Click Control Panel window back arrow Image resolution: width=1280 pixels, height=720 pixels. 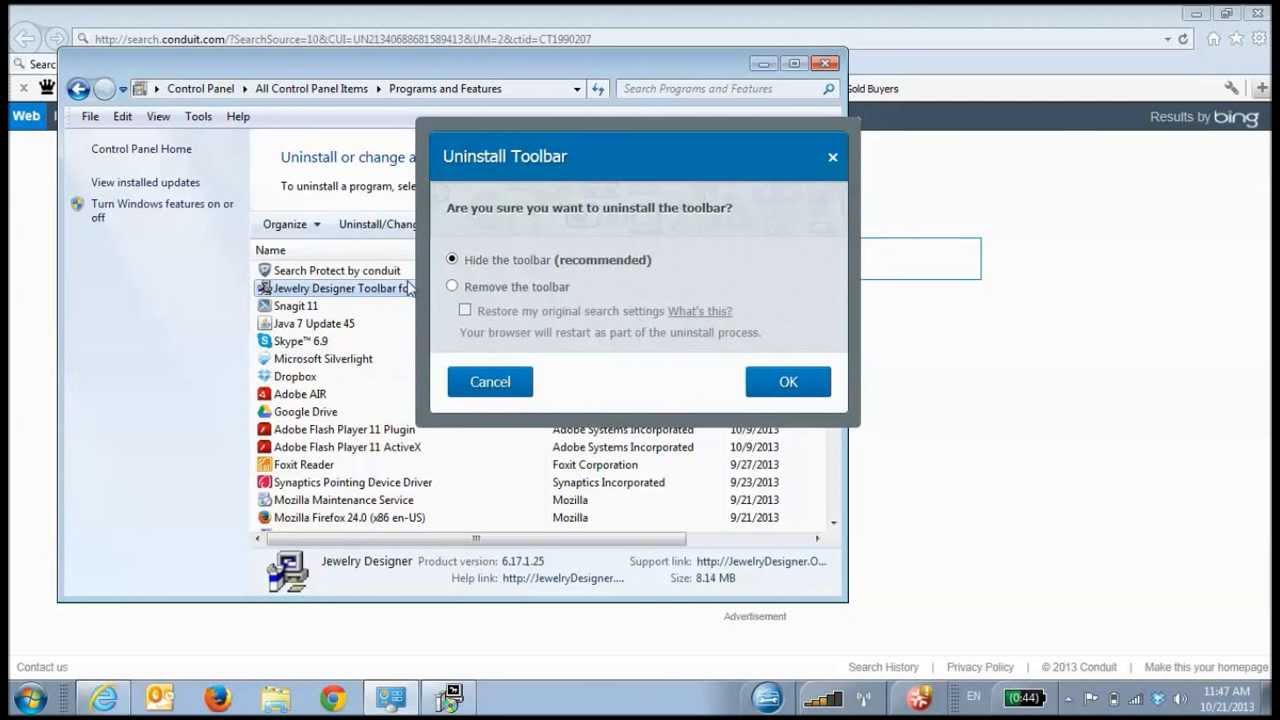click(x=78, y=89)
